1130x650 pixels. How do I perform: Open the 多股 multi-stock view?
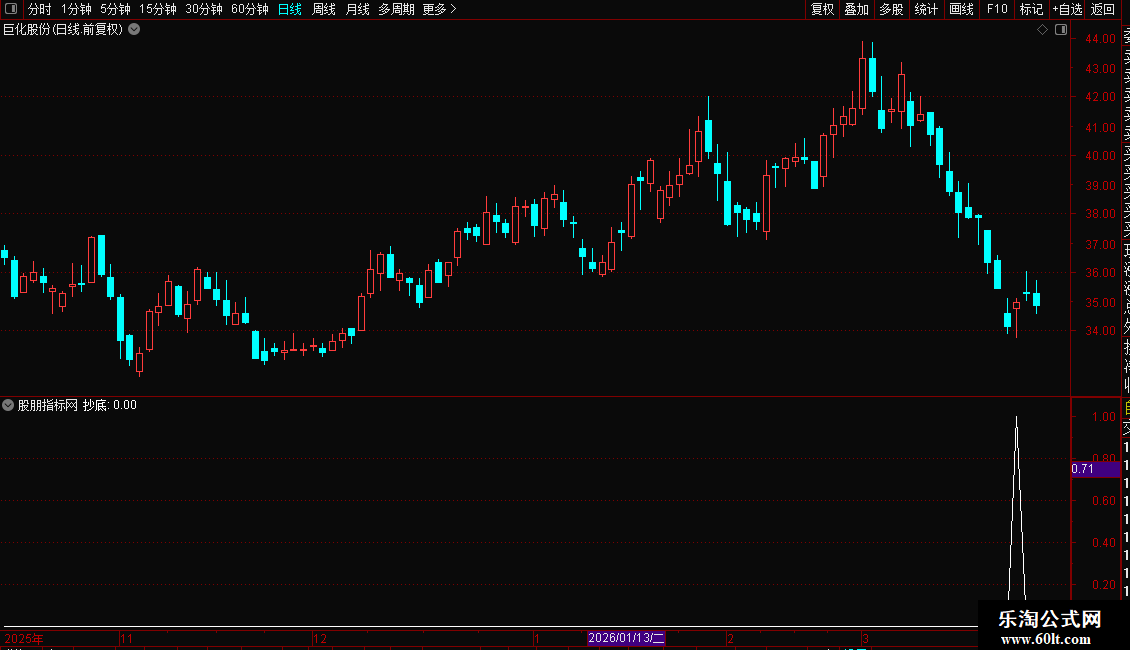891,9
